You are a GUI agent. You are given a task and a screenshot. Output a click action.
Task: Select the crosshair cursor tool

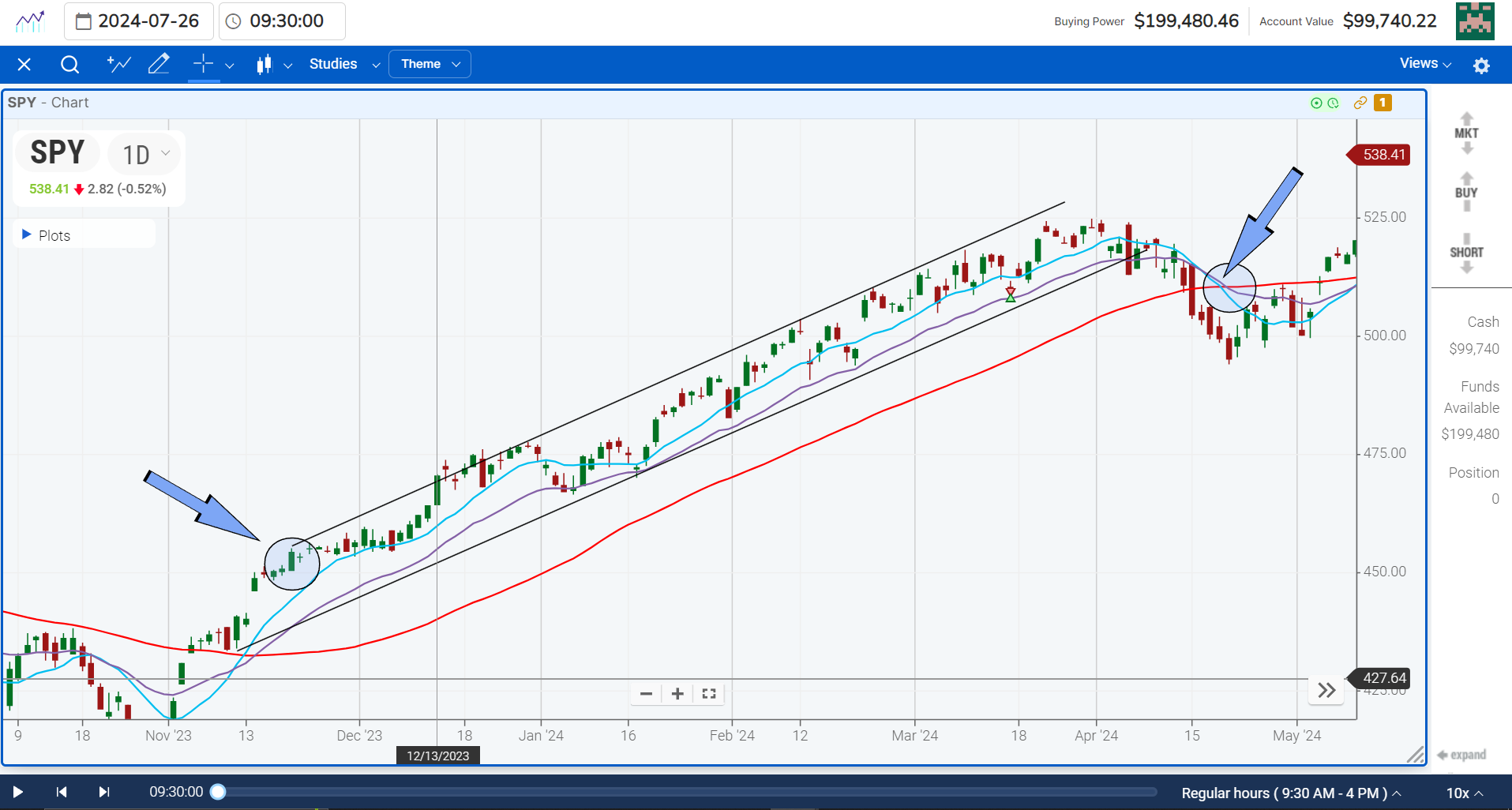pyautogui.click(x=201, y=64)
